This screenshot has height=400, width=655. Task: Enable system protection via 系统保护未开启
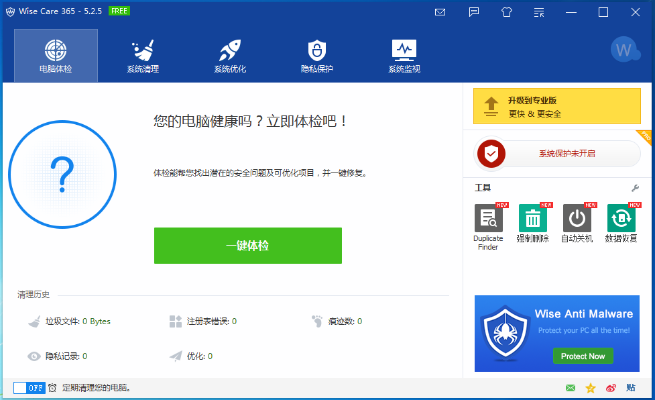point(557,154)
